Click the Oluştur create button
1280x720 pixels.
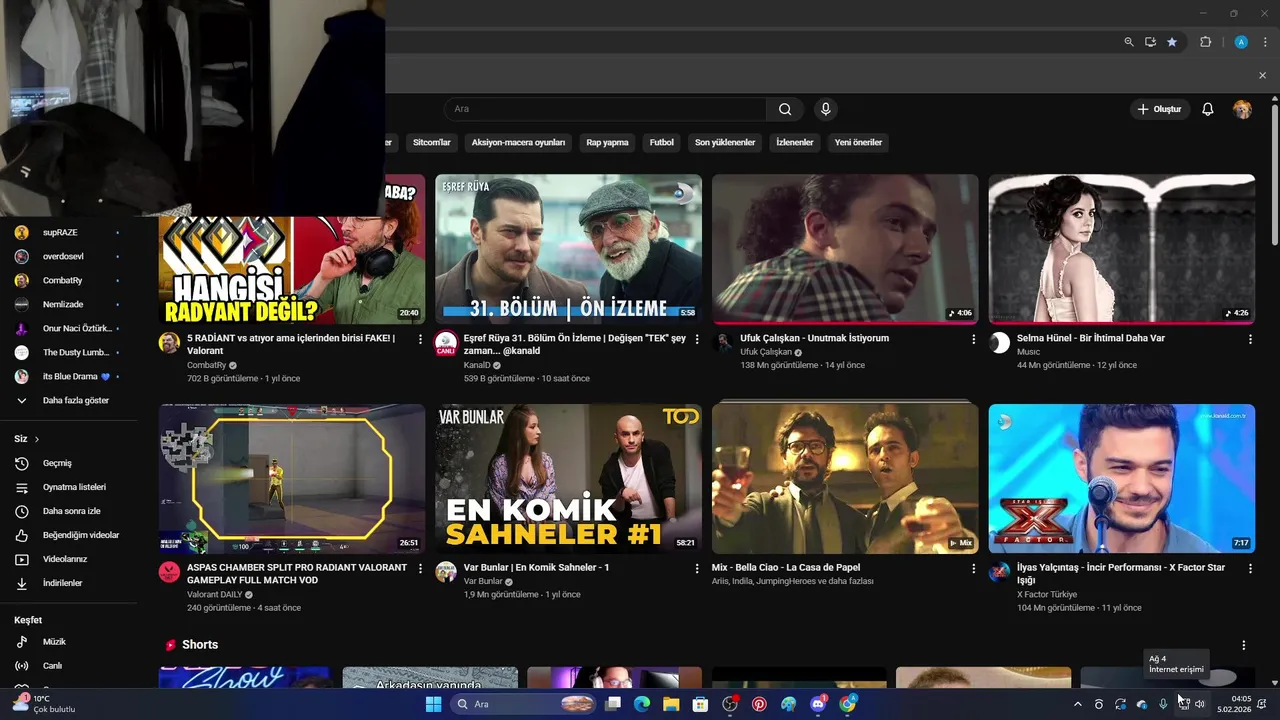pyautogui.click(x=1159, y=109)
